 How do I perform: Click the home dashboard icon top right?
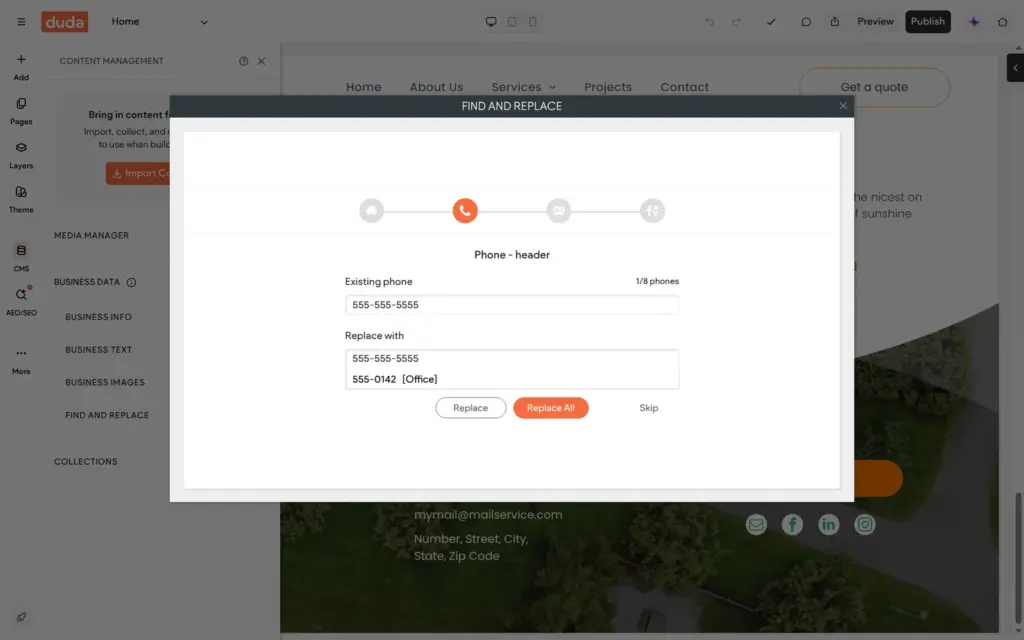coord(1002,22)
